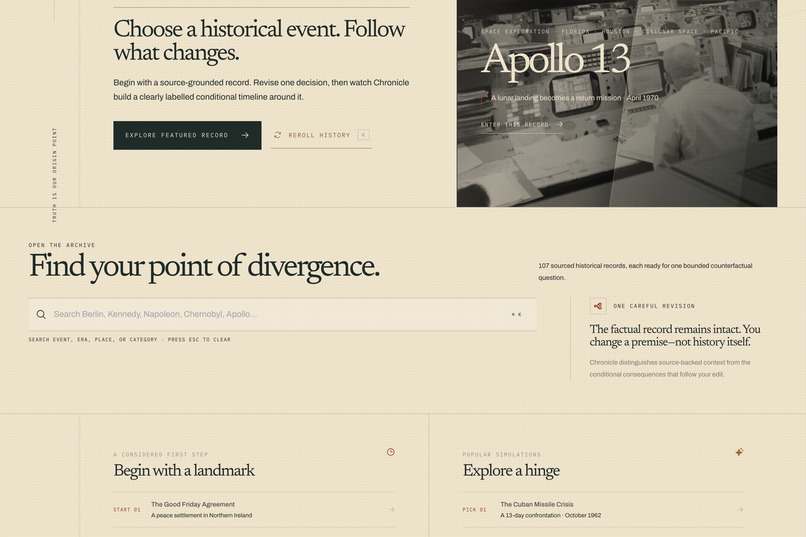
Task: Click the keyboard shortcut badge next to Reroll History
Action: pos(363,135)
